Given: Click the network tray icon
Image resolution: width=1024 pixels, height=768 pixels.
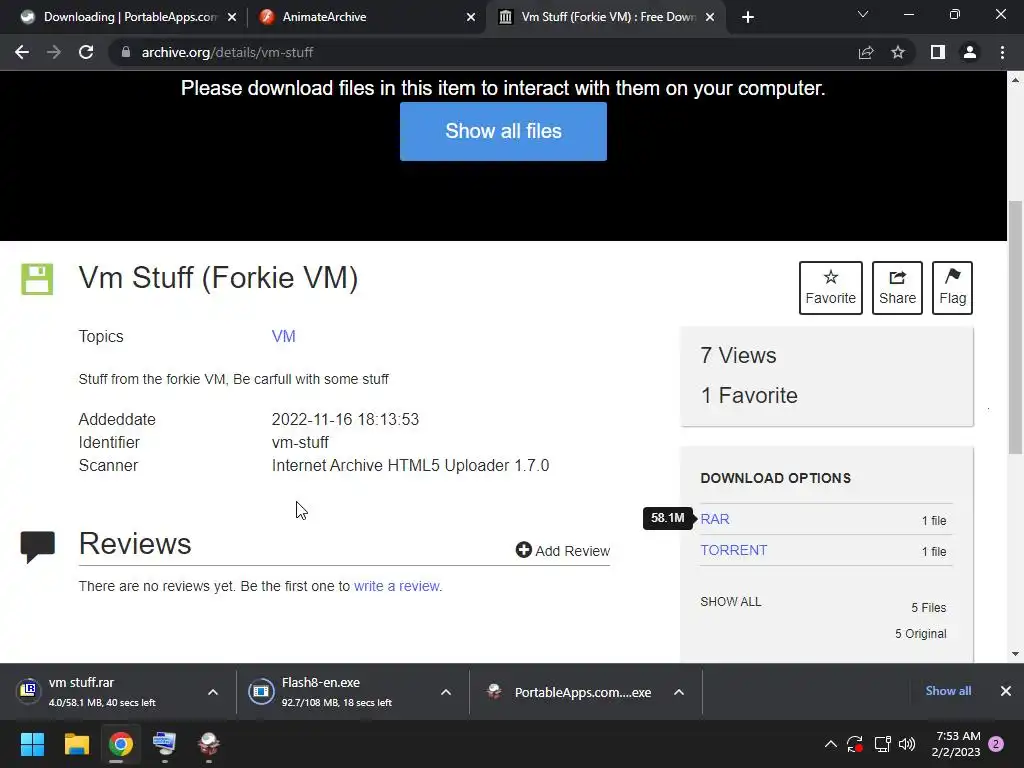Looking at the screenshot, I should coord(882,744).
